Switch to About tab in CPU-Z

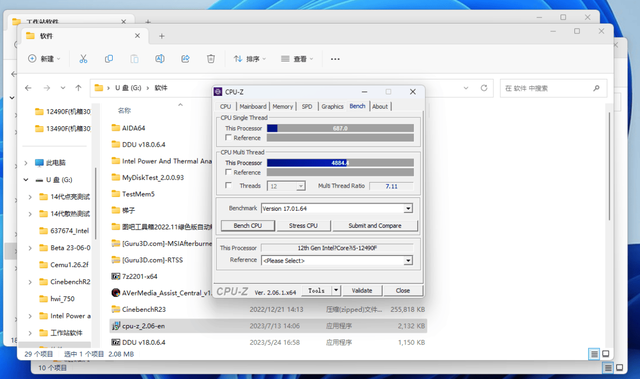[380, 106]
